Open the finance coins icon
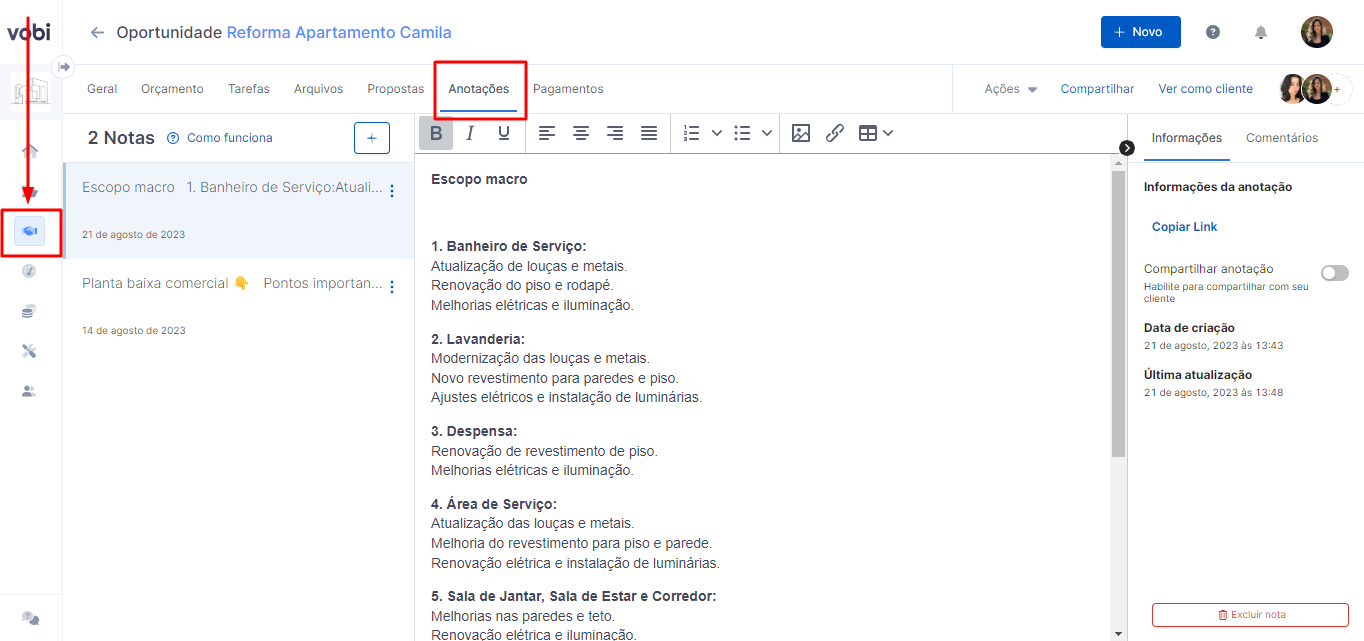This screenshot has width=1364, height=641. pos(29,311)
